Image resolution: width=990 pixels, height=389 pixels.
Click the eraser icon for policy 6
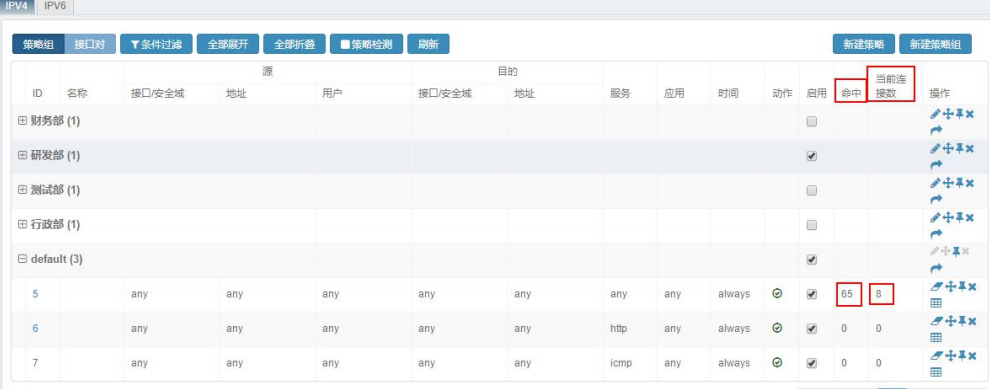point(936,321)
